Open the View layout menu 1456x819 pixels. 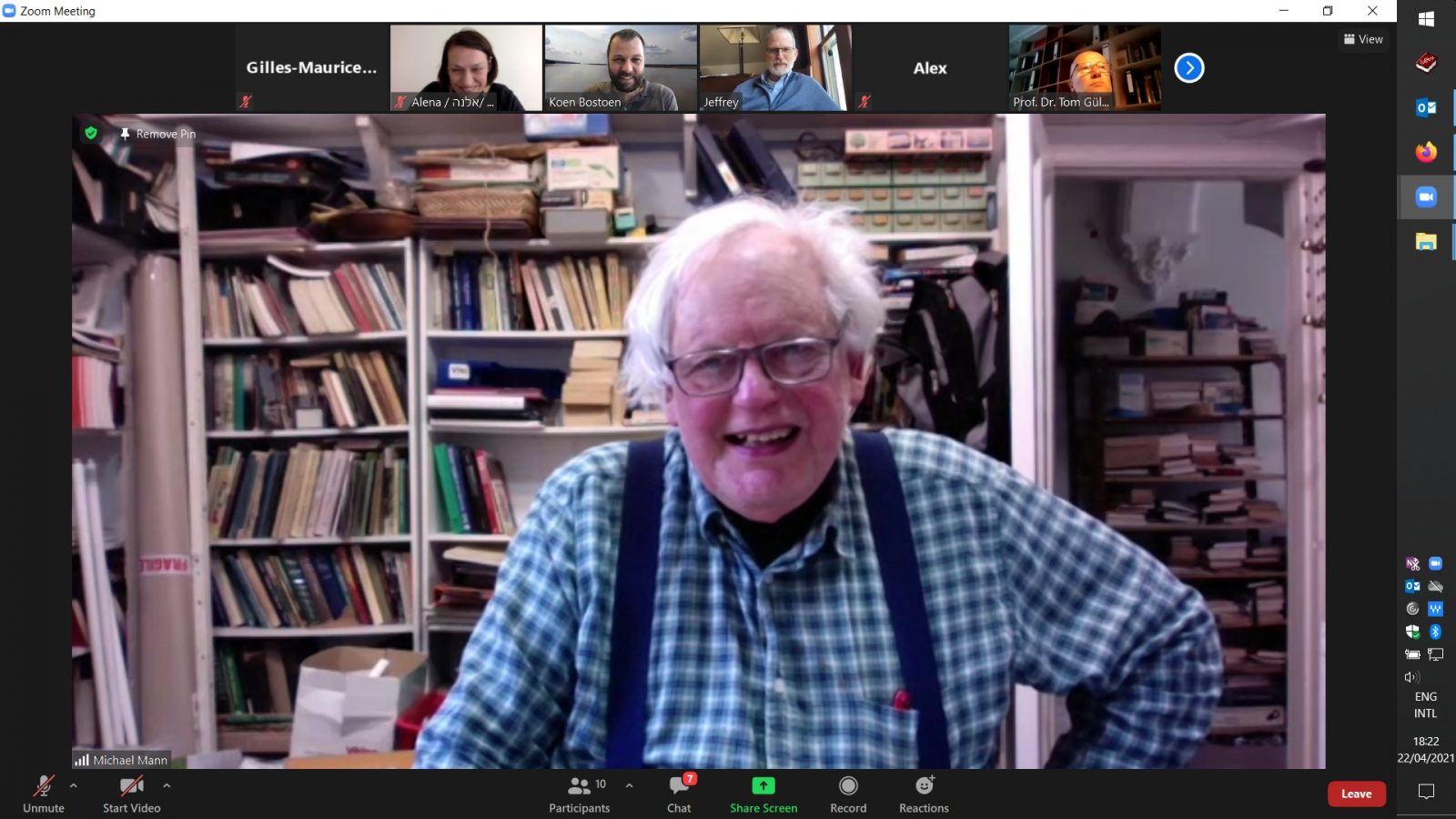[1363, 39]
